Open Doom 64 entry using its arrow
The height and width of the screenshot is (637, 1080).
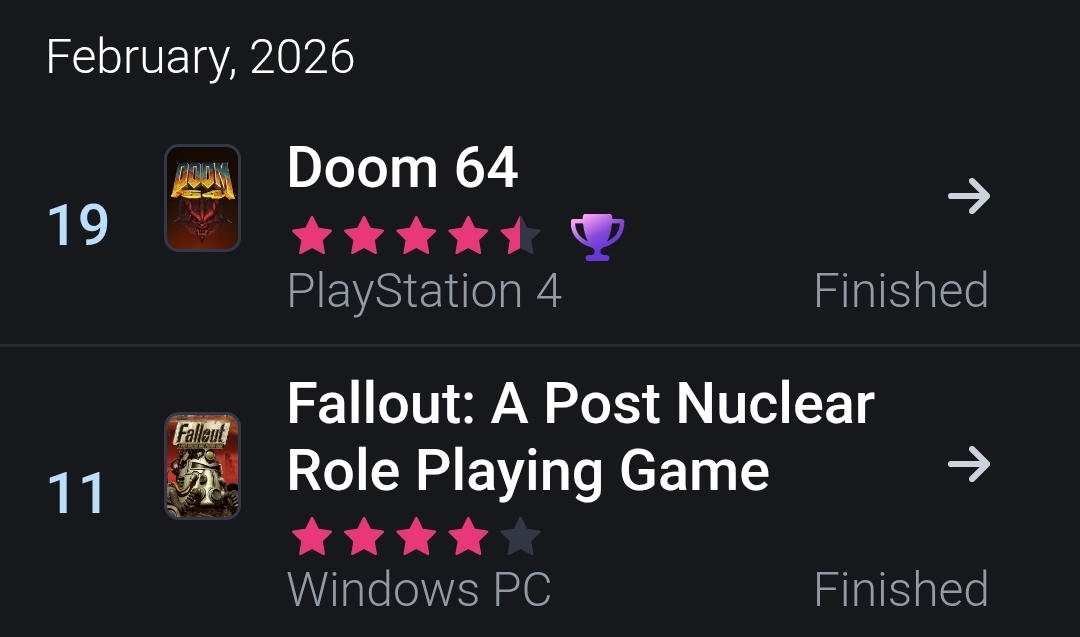pyautogui.click(x=968, y=197)
